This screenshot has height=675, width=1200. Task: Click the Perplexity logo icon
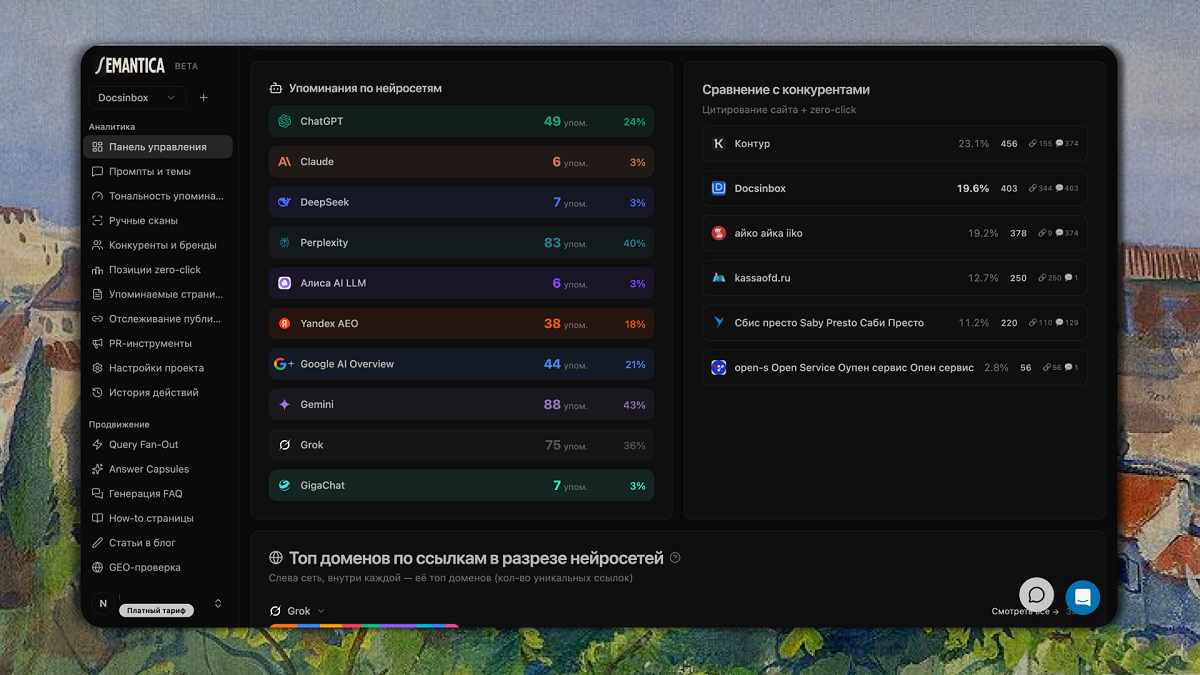[x=285, y=243]
